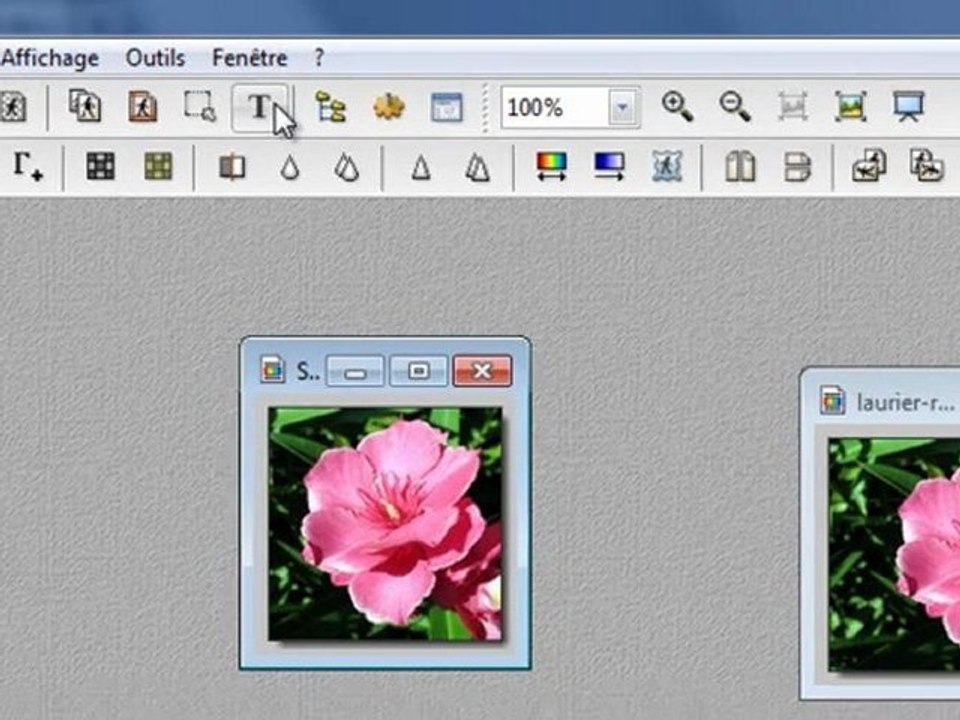The width and height of the screenshot is (960, 720).
Task: Click the Gamma plus icon
Action: (28, 166)
